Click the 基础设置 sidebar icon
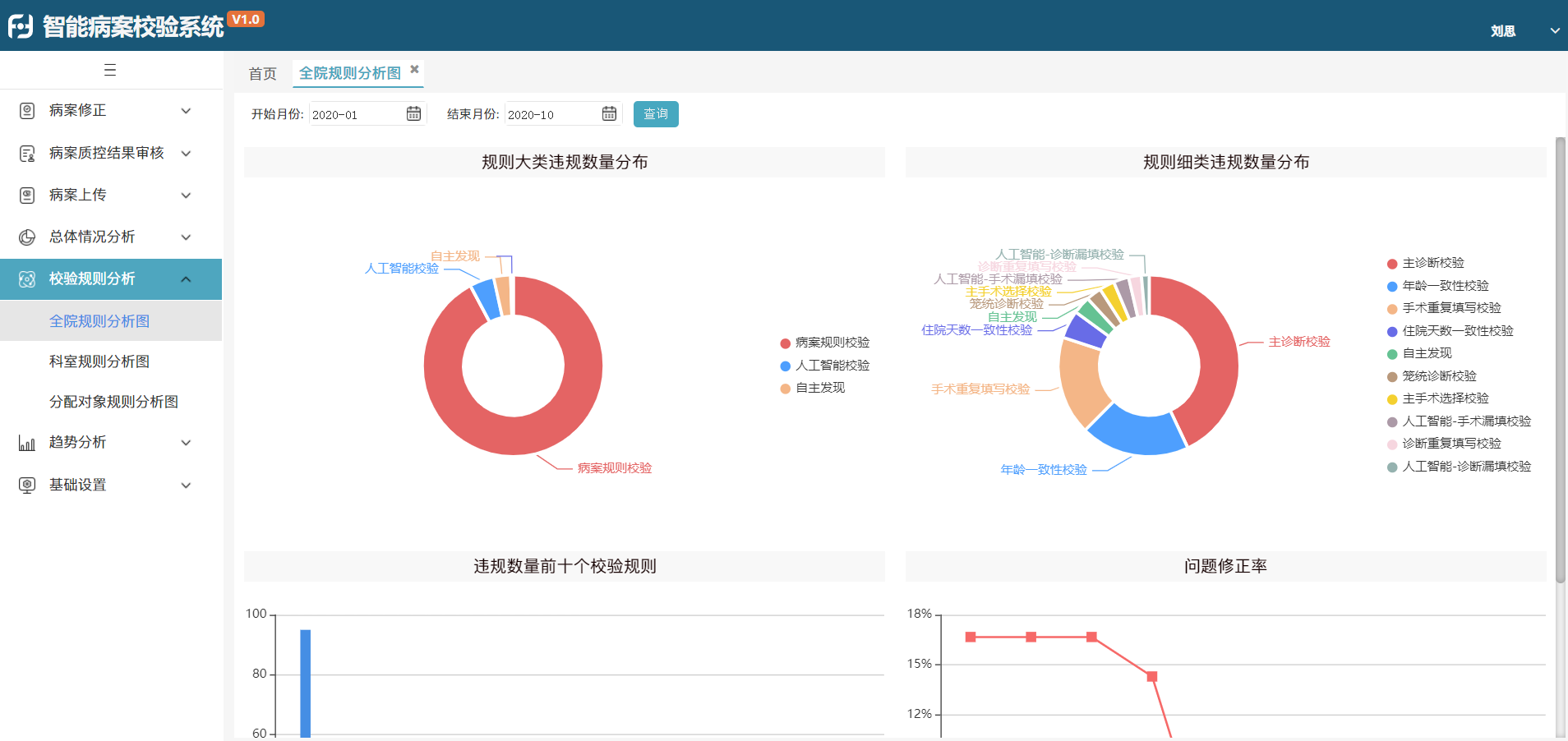The height and width of the screenshot is (741, 1568). [x=27, y=486]
